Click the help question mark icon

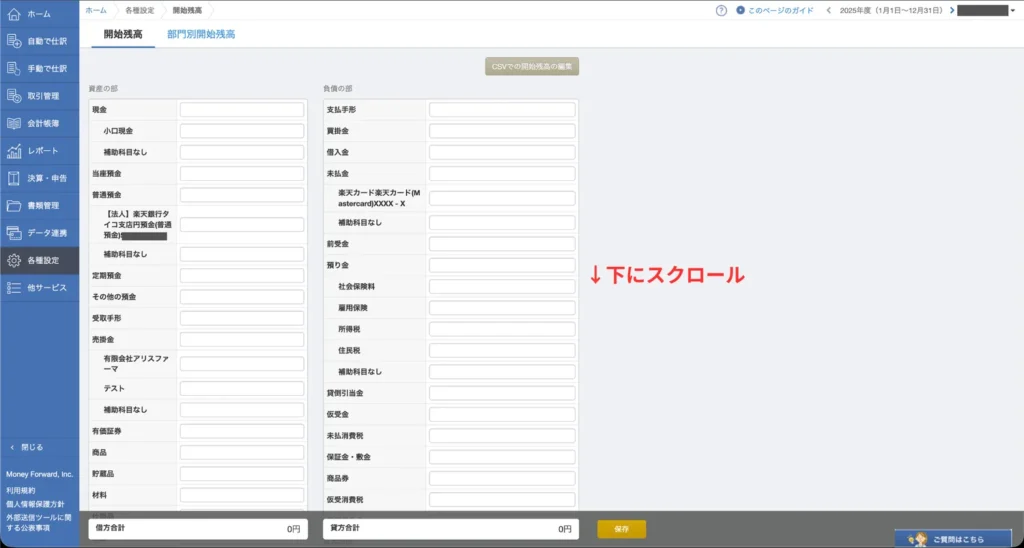pos(721,10)
